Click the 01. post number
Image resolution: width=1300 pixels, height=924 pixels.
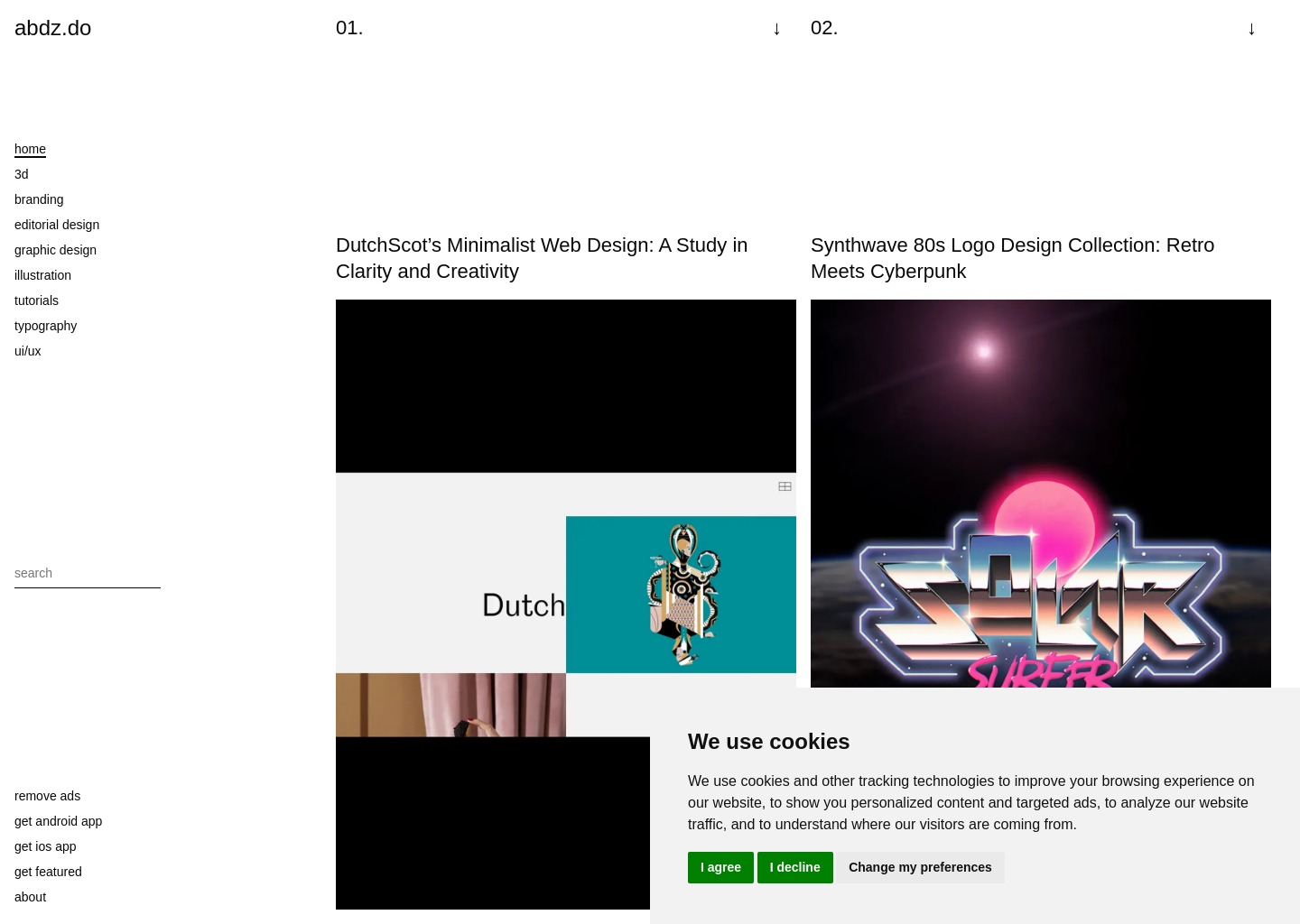[x=349, y=28]
